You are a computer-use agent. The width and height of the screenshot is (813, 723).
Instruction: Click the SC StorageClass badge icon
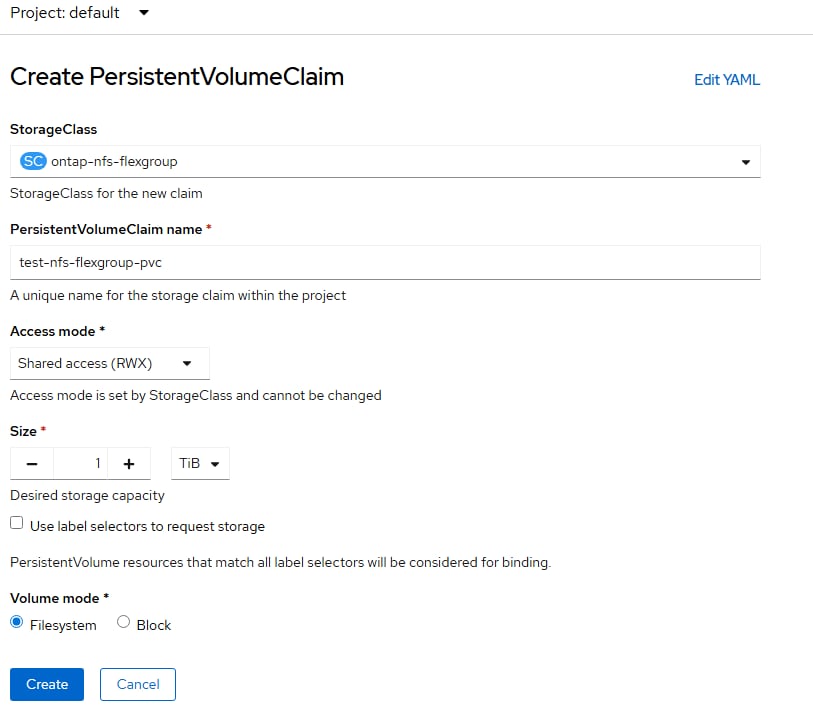point(33,161)
